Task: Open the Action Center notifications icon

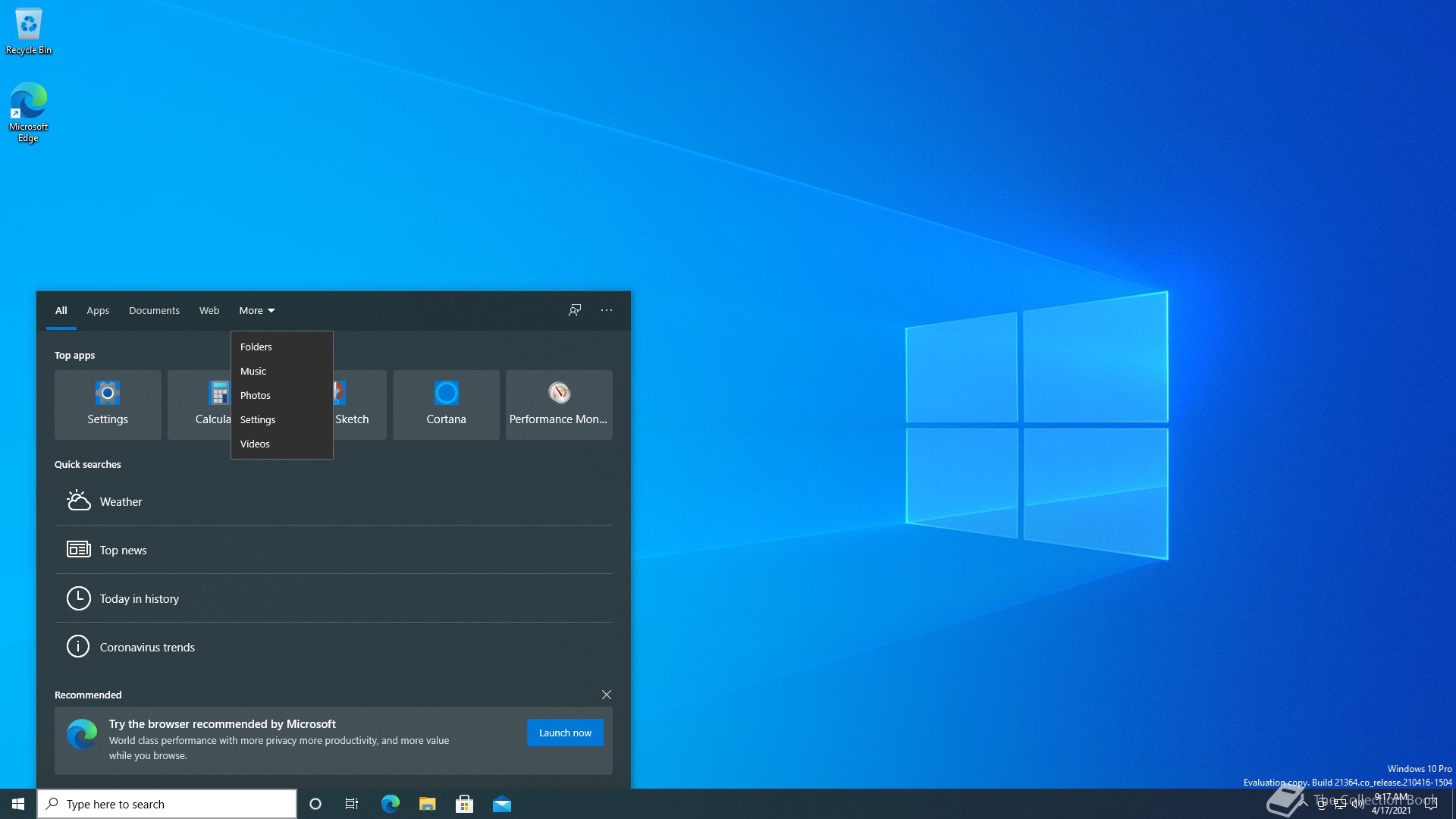Action: click(x=1431, y=804)
